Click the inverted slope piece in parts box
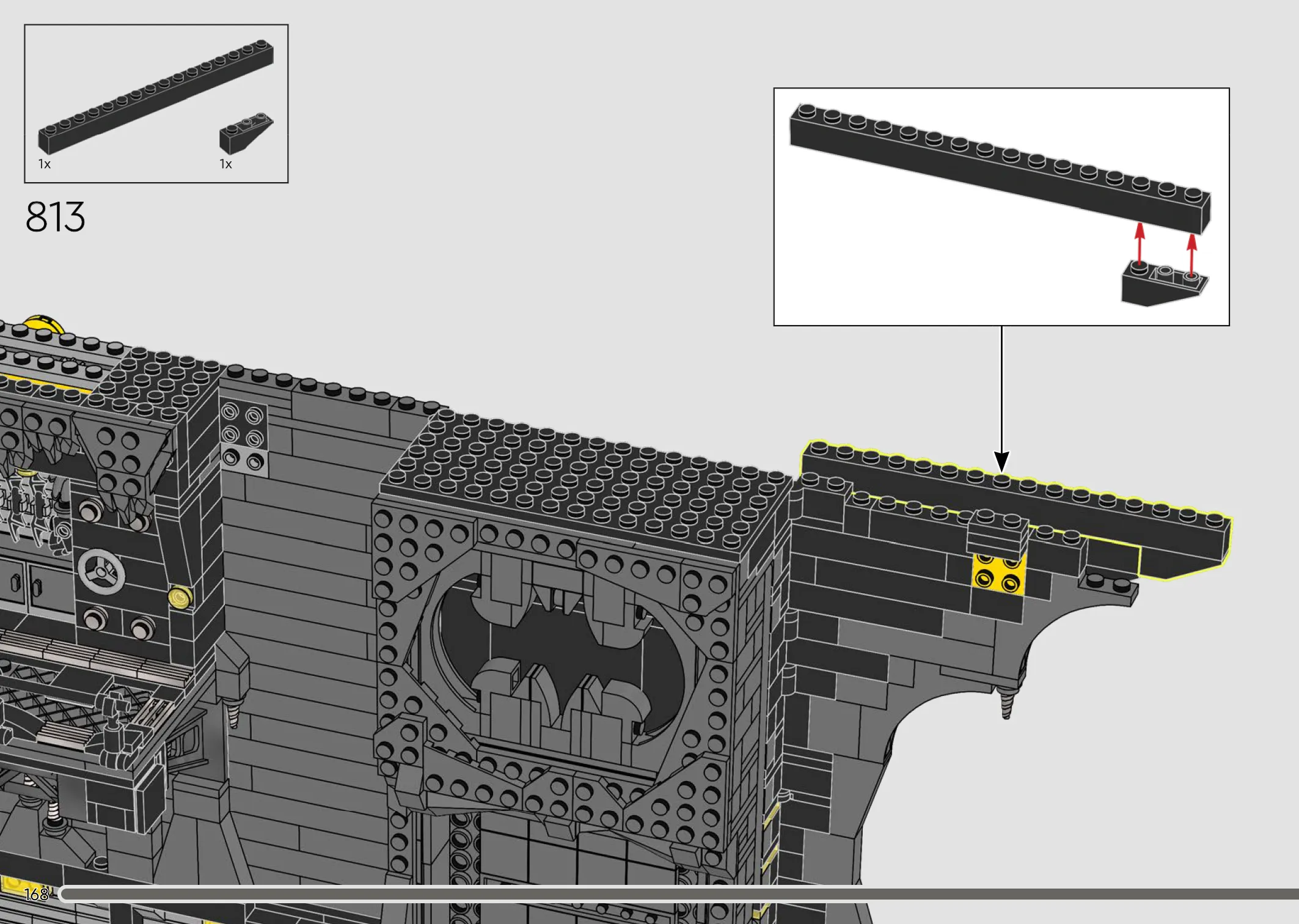 [x=246, y=133]
